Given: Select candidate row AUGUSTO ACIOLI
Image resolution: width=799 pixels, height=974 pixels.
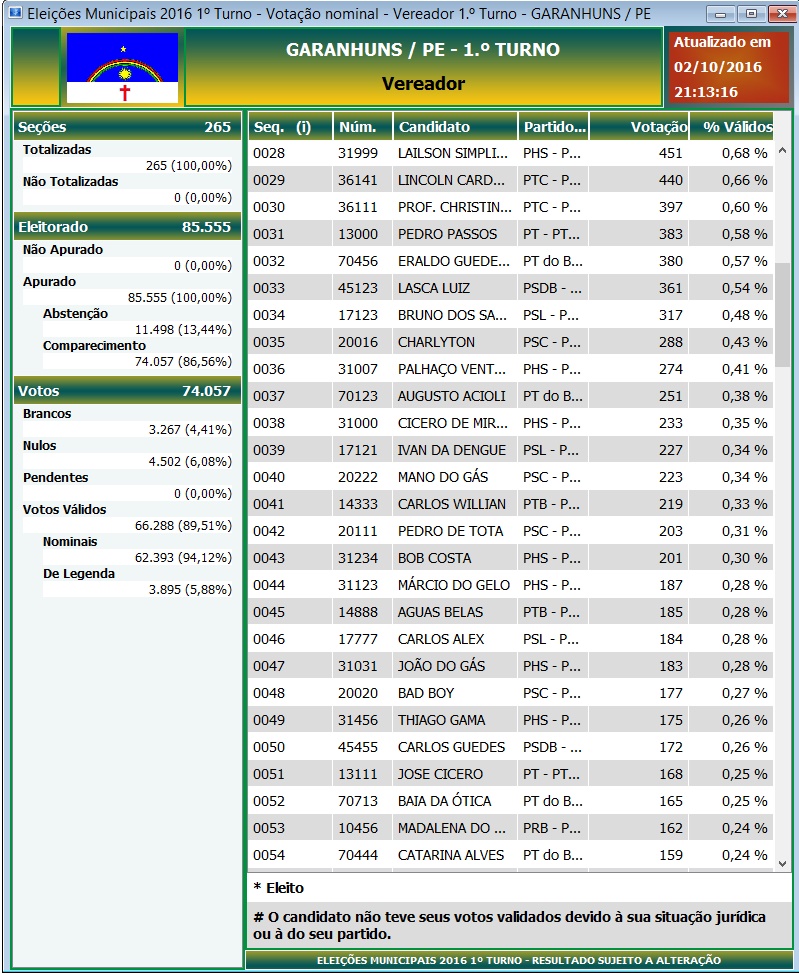Looking at the screenshot, I should pyautogui.click(x=510, y=396).
